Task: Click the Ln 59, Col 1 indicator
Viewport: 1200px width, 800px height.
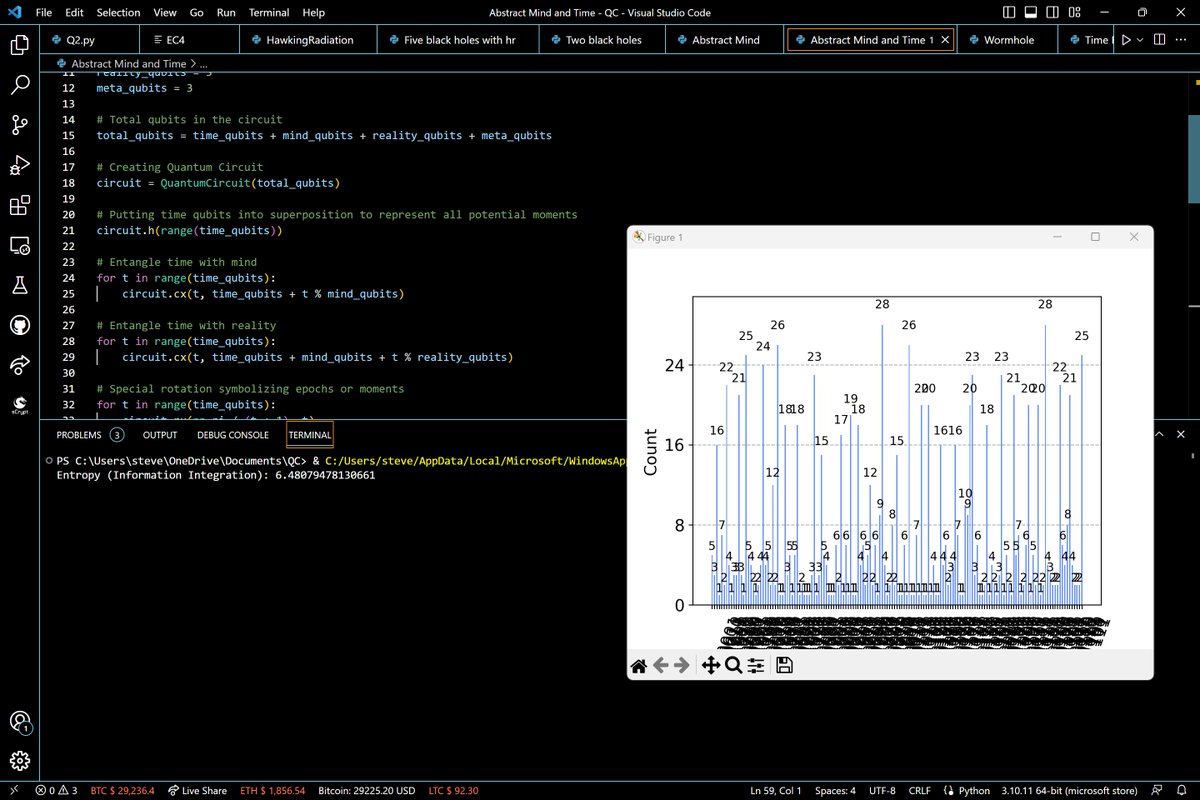Action: coord(776,791)
